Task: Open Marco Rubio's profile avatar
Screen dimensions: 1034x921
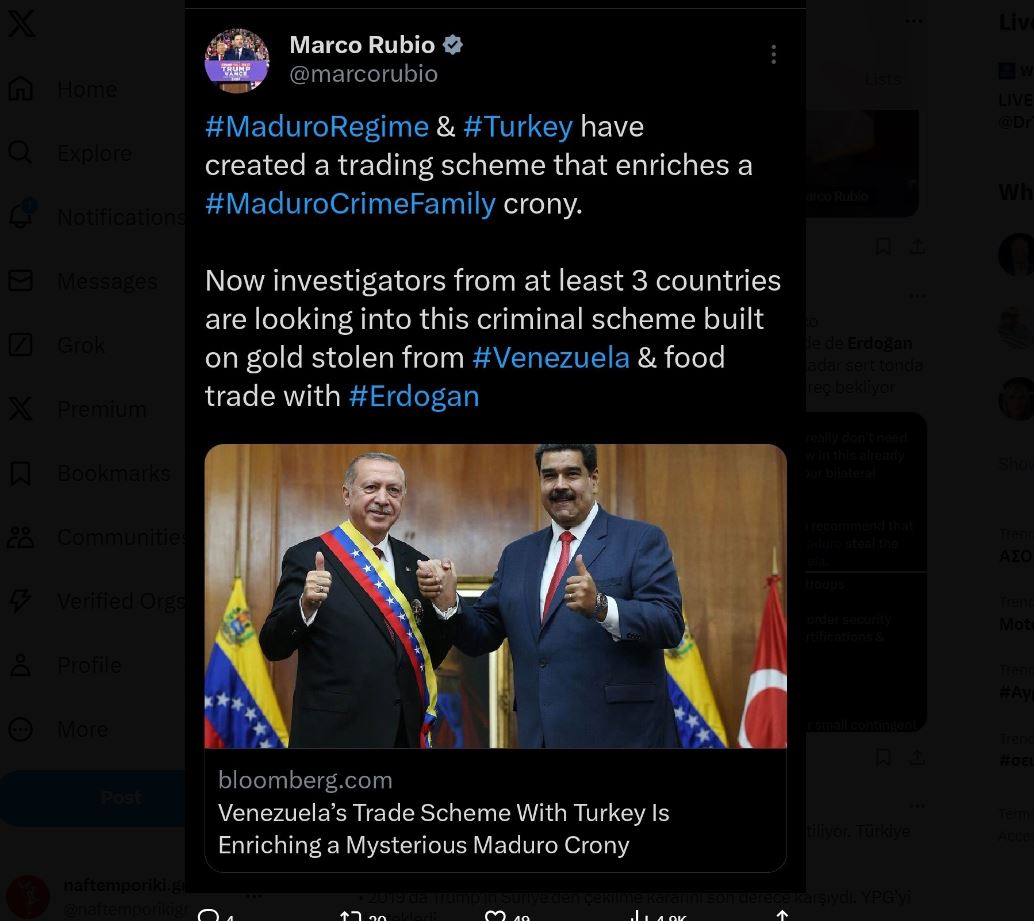Action: click(x=237, y=60)
